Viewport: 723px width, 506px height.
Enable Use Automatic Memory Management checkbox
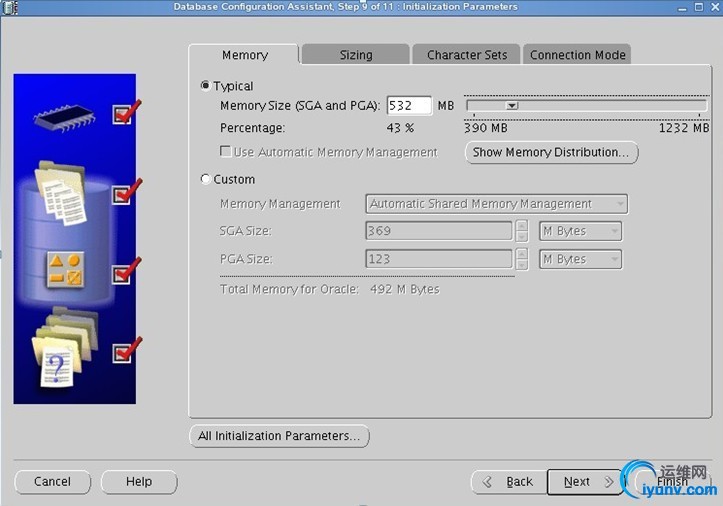tap(225, 152)
